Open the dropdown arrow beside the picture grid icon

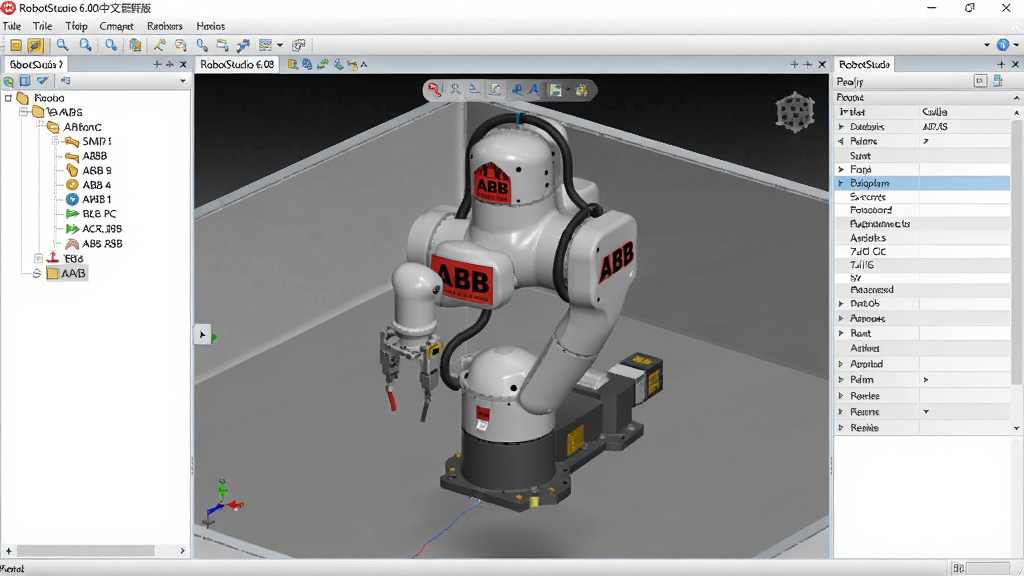280,45
